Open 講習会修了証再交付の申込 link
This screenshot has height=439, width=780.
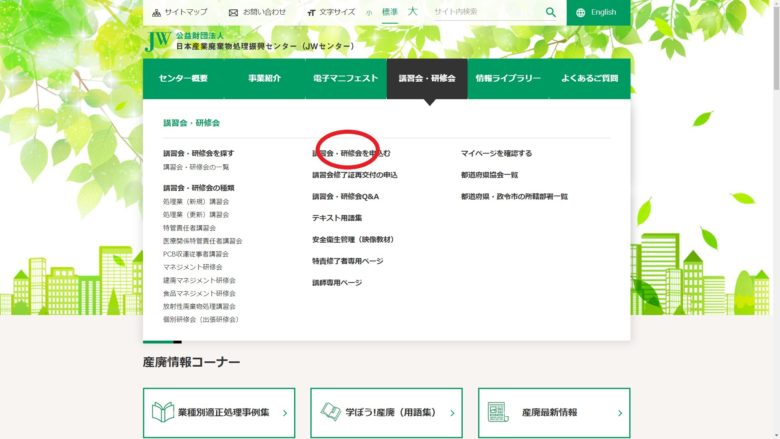pyautogui.click(x=354, y=175)
